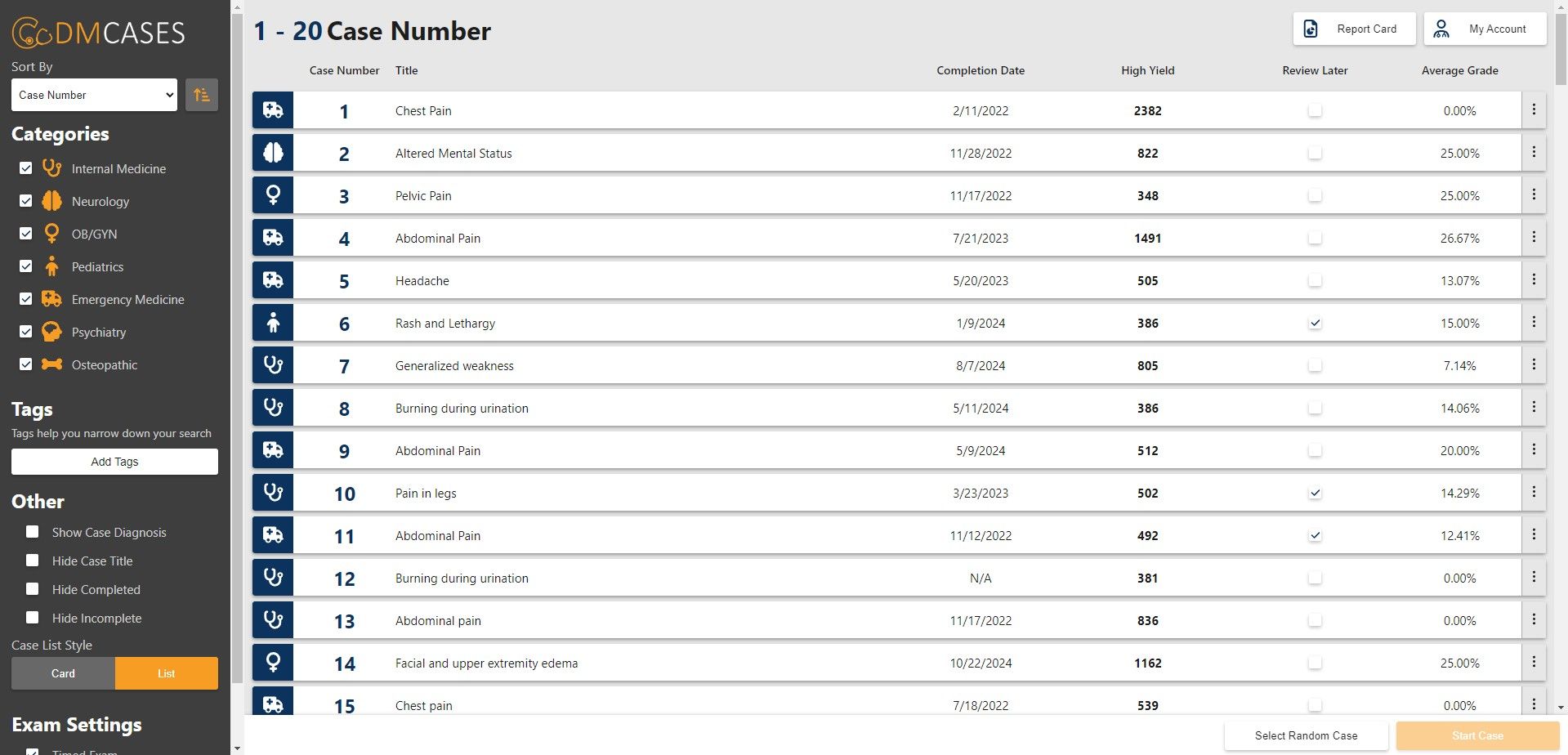Enable Show Case Diagnosis checkbox
The image size is (1568, 755).
click(33, 532)
